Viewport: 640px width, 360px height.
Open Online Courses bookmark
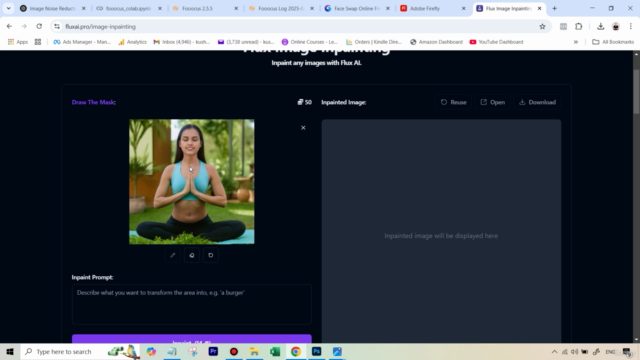pyautogui.click(x=309, y=42)
